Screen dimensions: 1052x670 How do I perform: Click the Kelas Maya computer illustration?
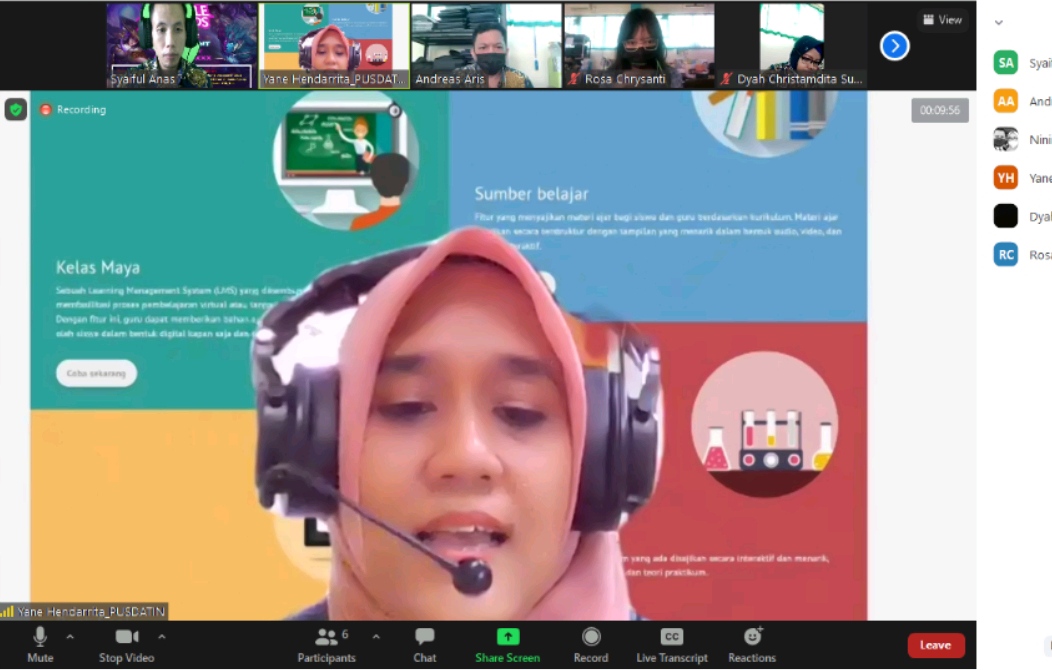[x=346, y=162]
